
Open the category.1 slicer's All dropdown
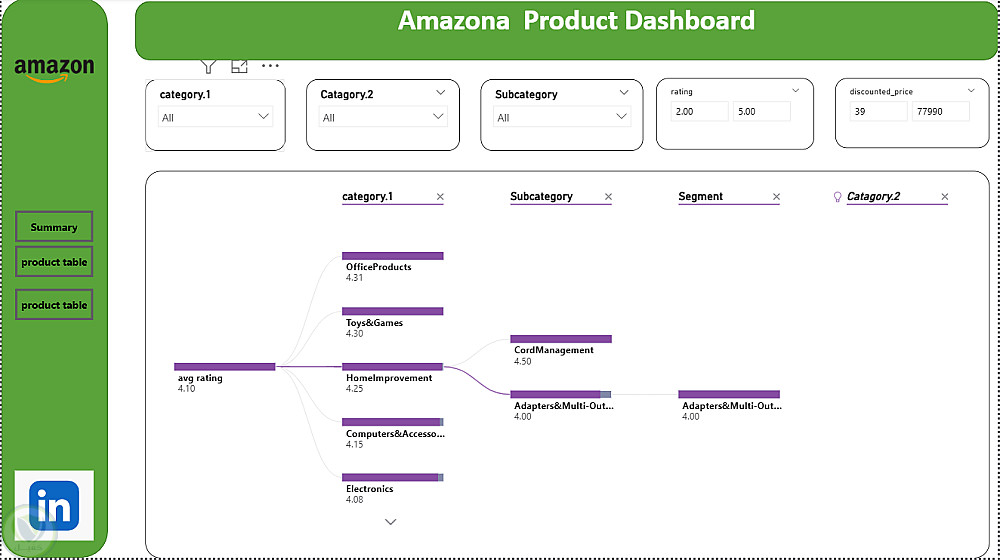click(x=215, y=117)
